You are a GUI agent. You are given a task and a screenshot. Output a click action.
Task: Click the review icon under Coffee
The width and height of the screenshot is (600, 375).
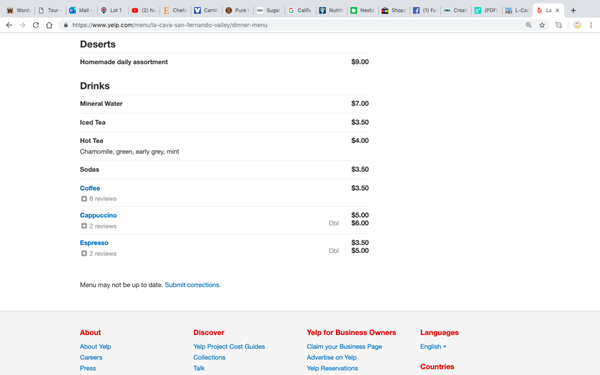tap(84, 199)
